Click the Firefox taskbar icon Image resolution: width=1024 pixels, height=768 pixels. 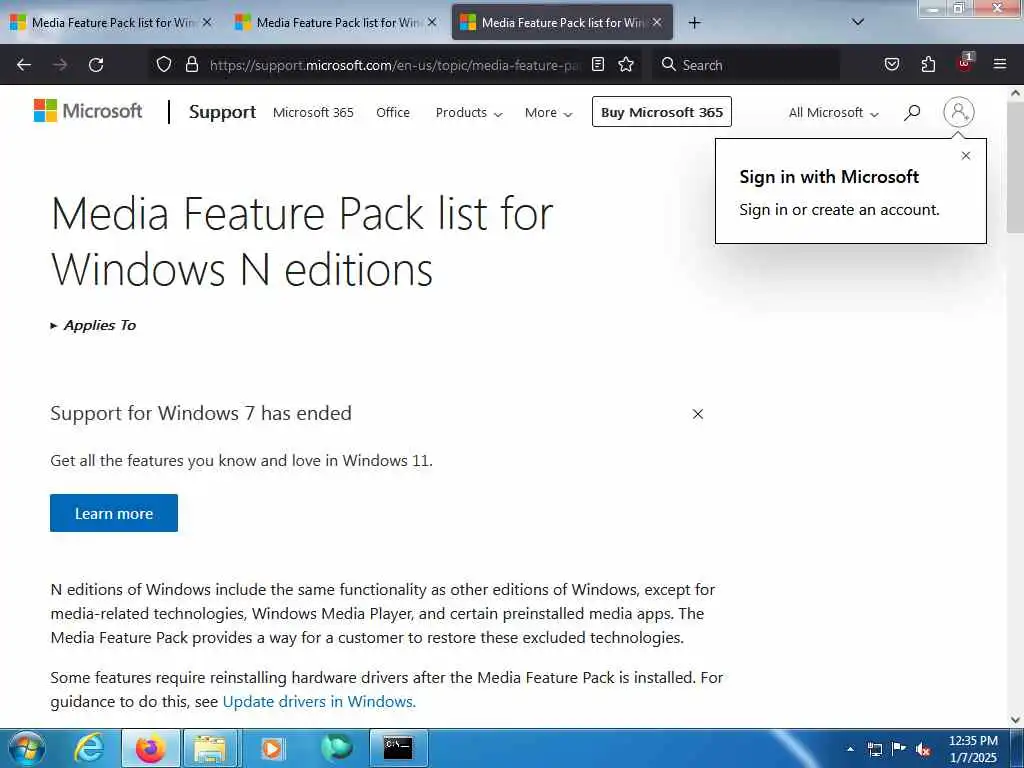(x=150, y=748)
